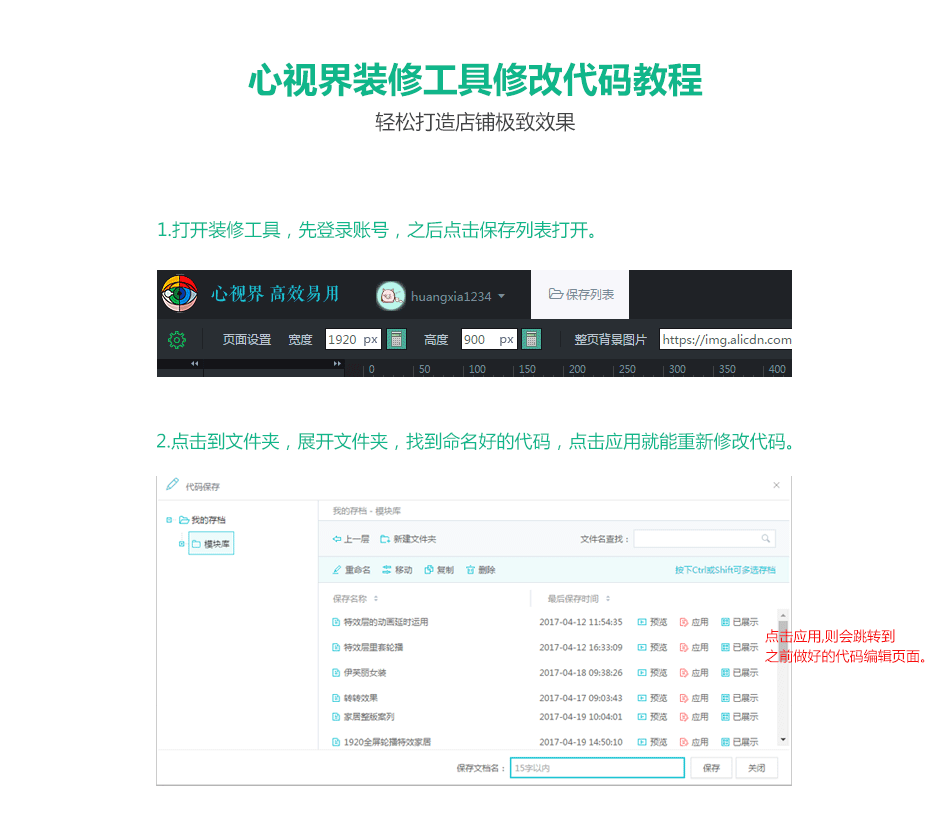Image resolution: width=950 pixels, height=836 pixels.
Task: Click the magnifier icon in 文件名查找 box
Action: (766, 539)
